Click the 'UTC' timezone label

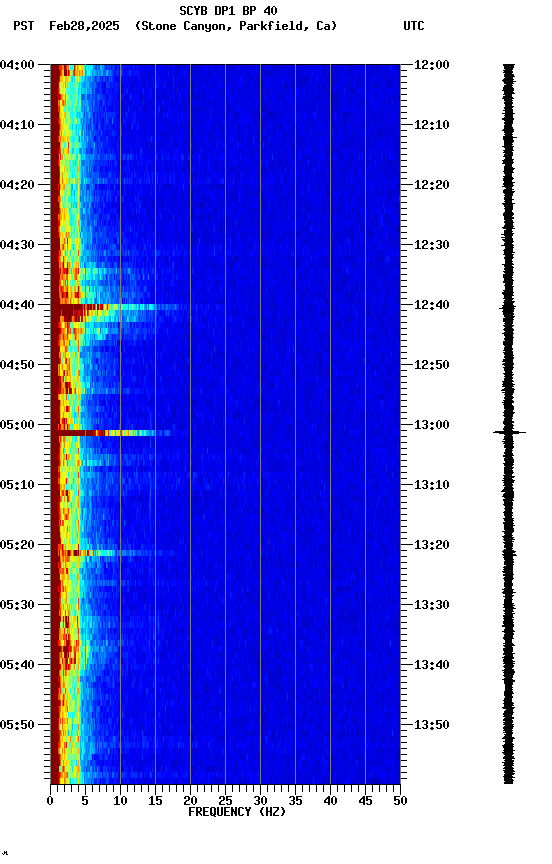414,26
